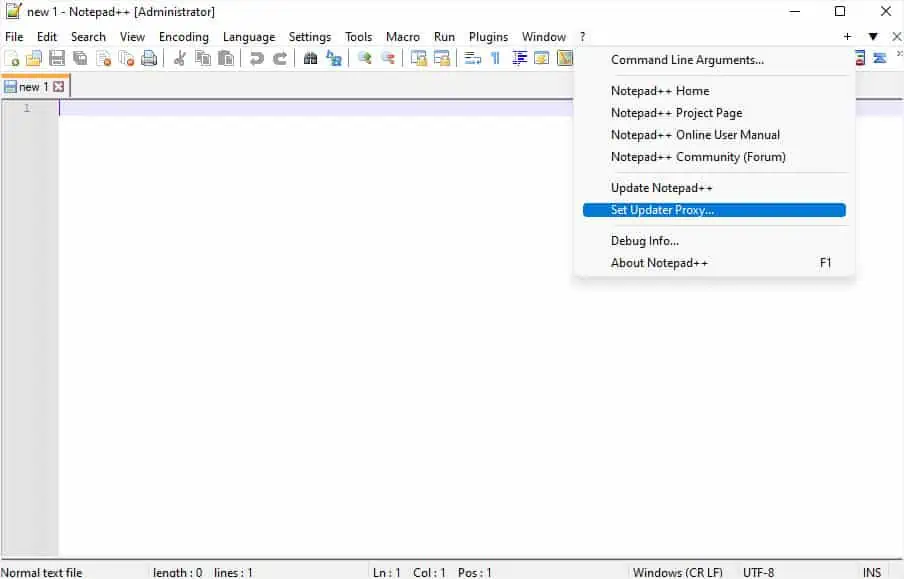Select the Zoom In magnifier icon
The width and height of the screenshot is (904, 579).
tap(363, 58)
